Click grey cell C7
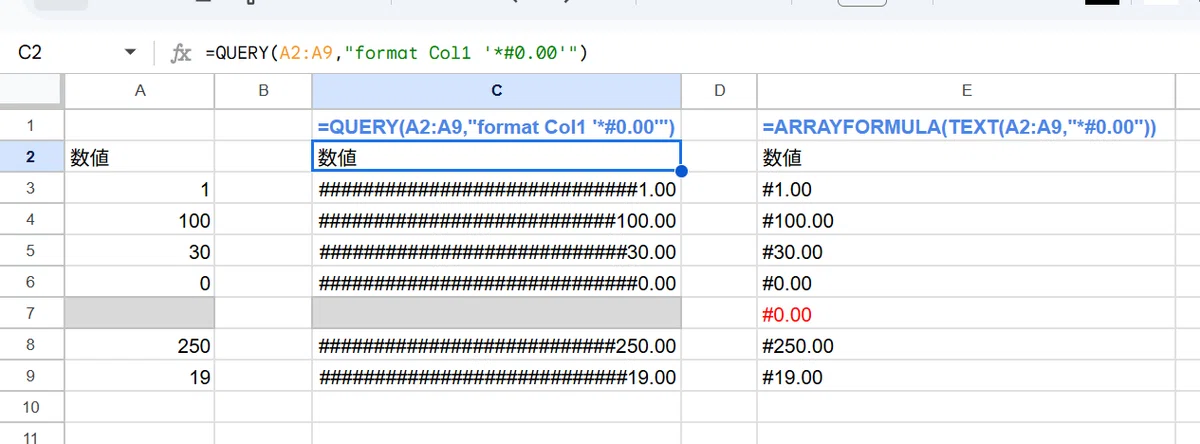1200x444 pixels. (497, 314)
